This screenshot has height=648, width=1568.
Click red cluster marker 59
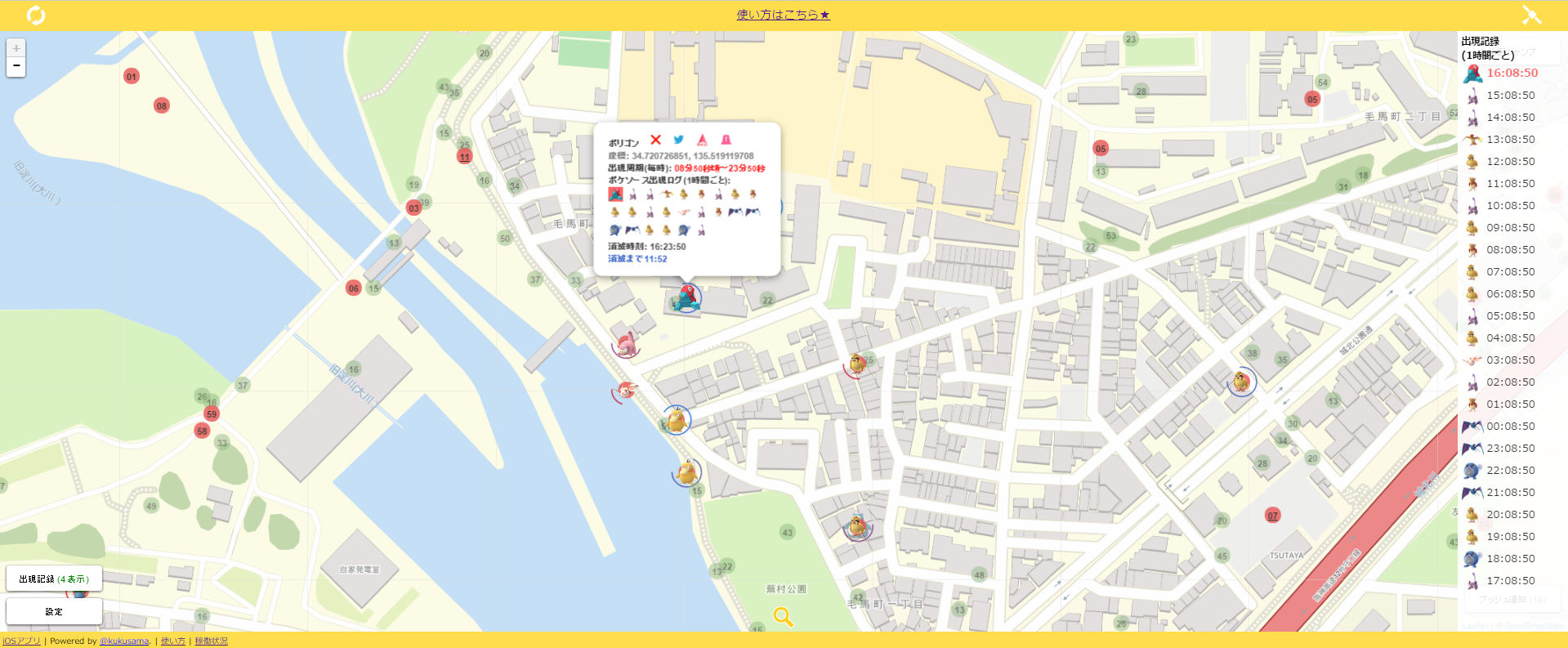(212, 414)
